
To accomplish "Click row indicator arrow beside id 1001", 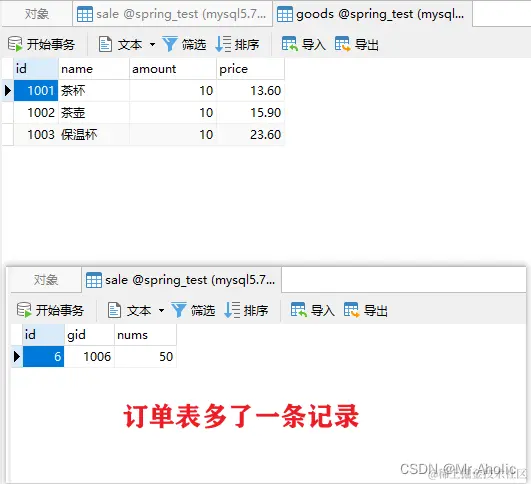I will pos(8,90).
